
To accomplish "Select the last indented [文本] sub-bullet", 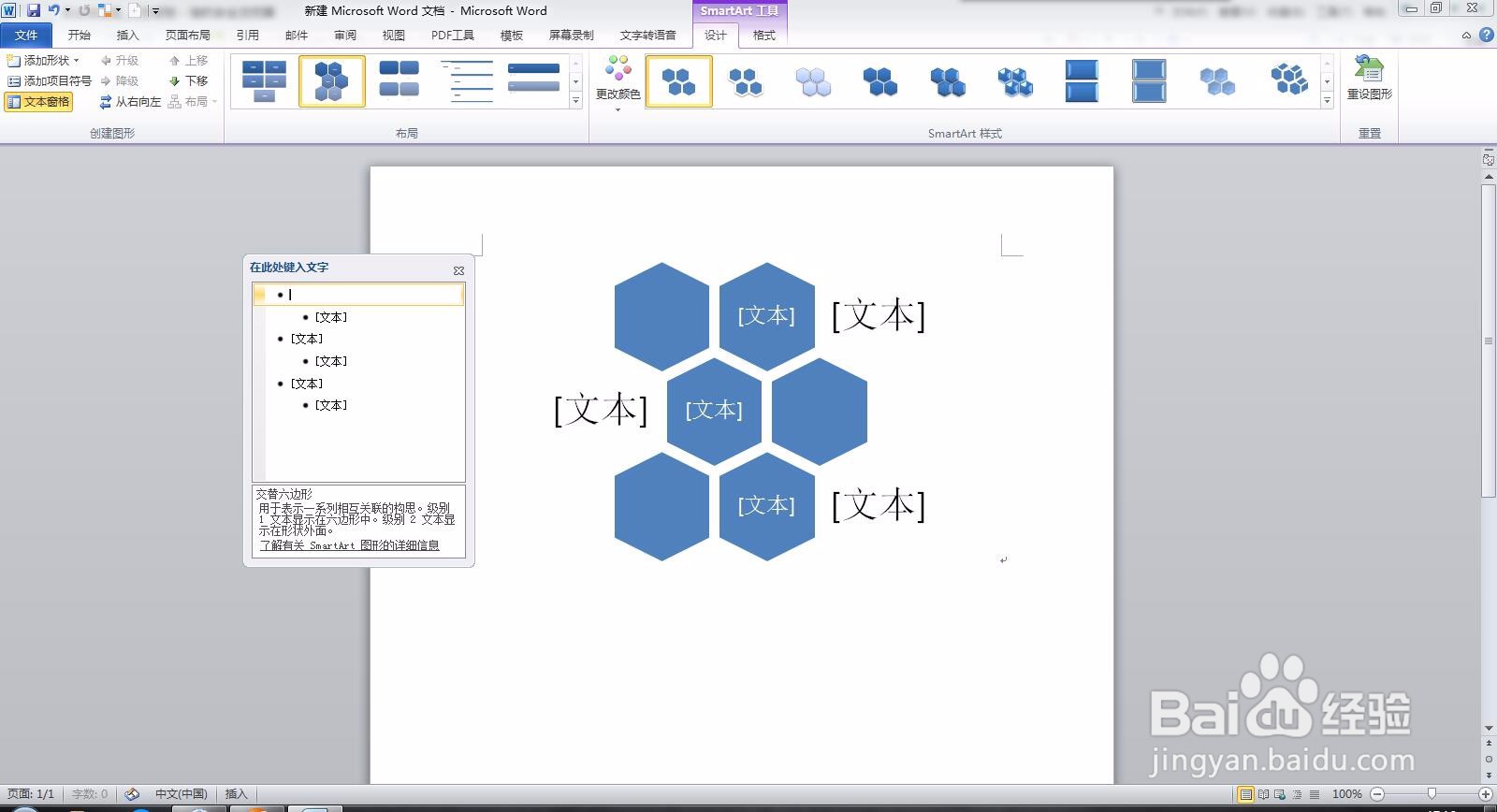I will click(x=331, y=405).
